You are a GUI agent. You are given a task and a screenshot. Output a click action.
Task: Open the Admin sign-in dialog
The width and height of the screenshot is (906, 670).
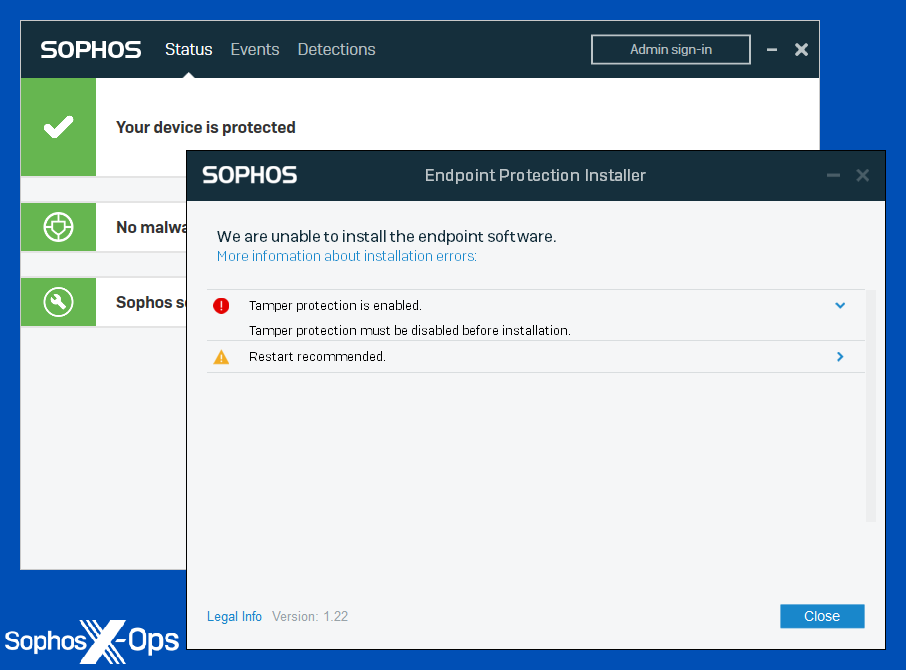pyautogui.click(x=670, y=48)
